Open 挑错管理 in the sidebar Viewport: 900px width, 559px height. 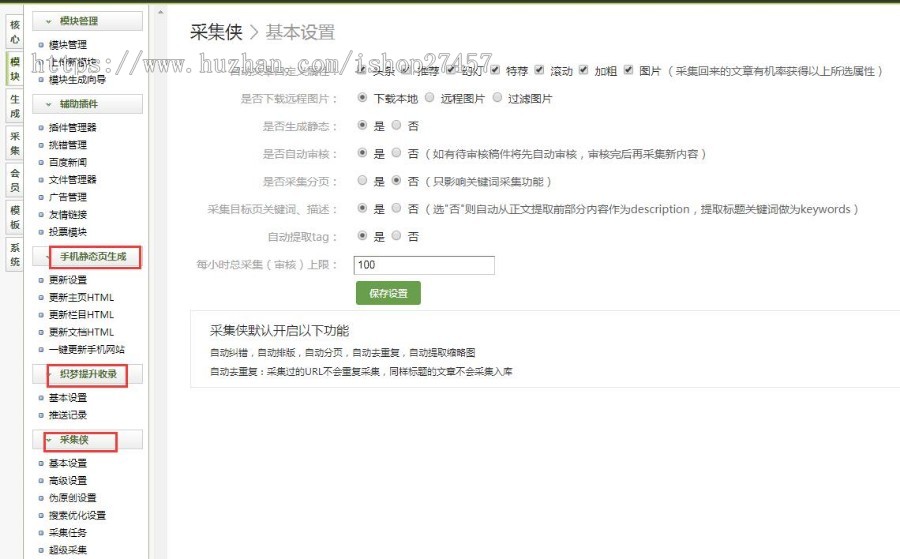coord(68,145)
